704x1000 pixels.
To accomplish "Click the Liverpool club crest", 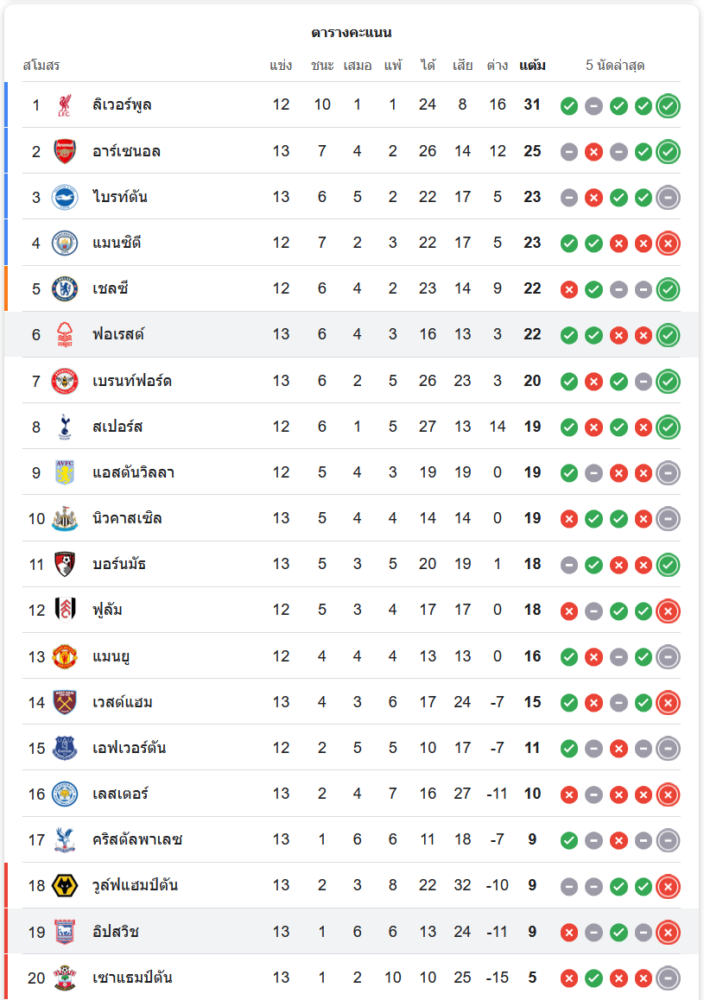I will 65,105.
